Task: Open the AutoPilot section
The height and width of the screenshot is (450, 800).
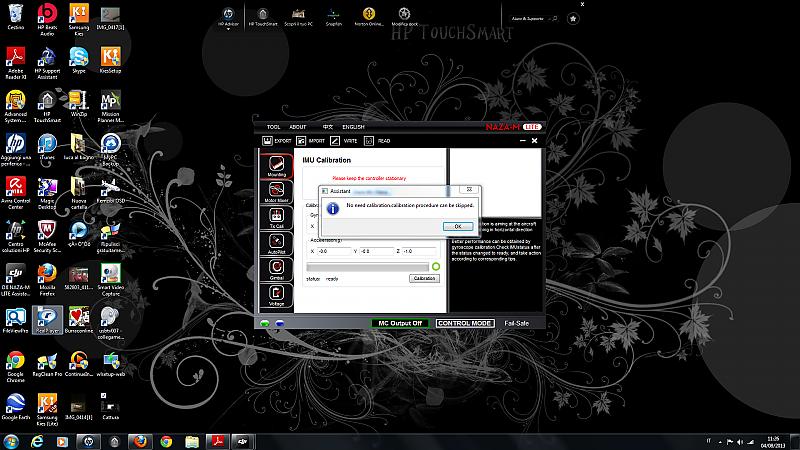Action: point(277,243)
